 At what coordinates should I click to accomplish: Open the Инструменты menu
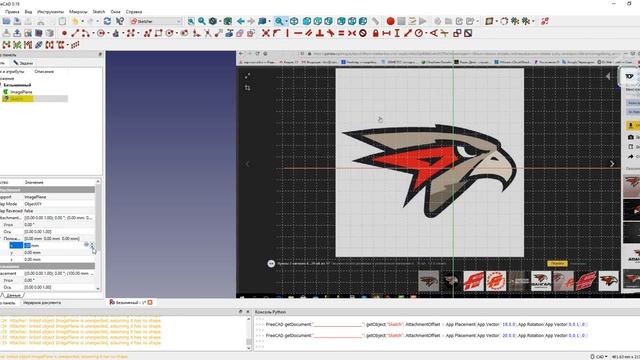(x=51, y=12)
